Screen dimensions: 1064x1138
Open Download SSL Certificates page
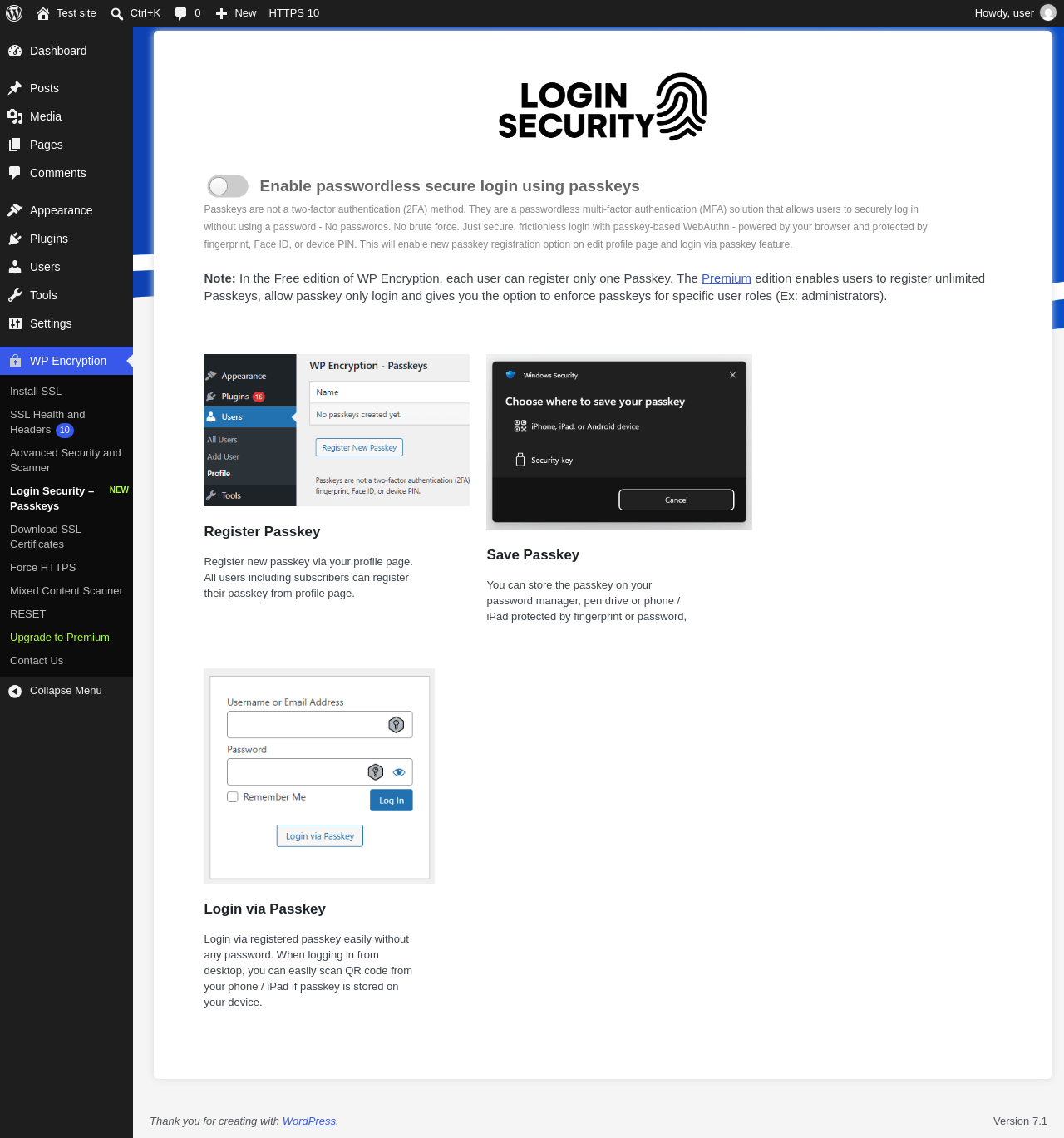(x=46, y=537)
